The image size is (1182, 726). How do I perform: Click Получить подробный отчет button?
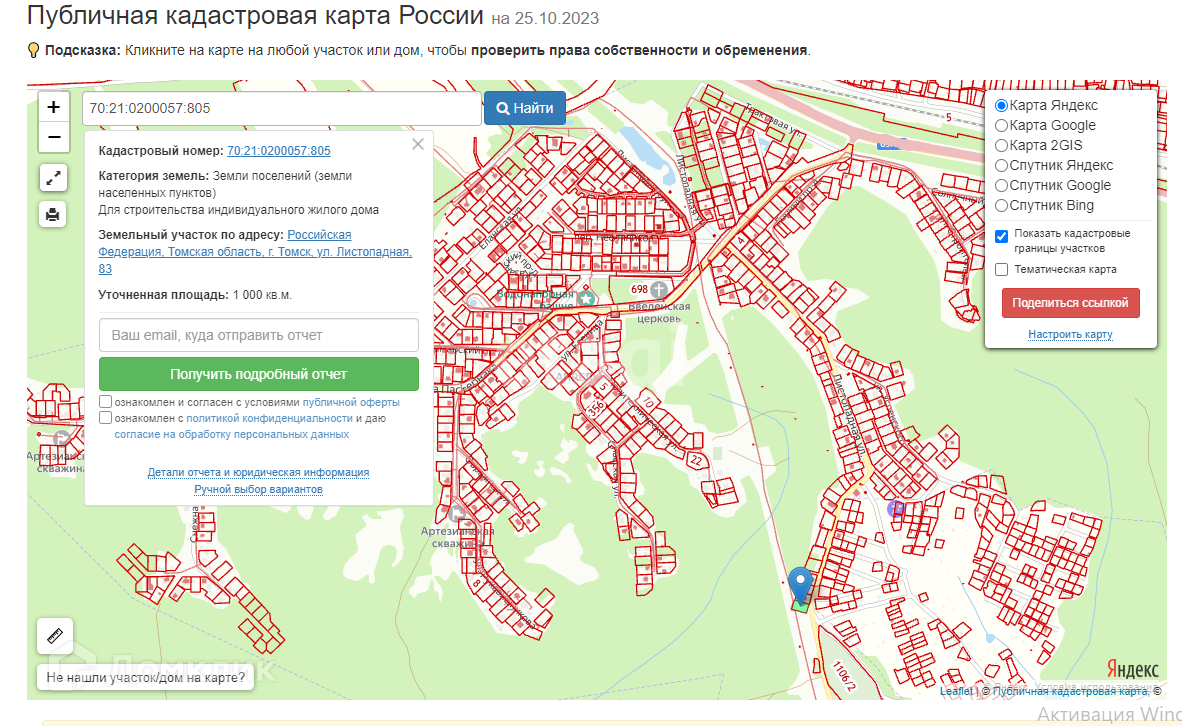pos(259,374)
